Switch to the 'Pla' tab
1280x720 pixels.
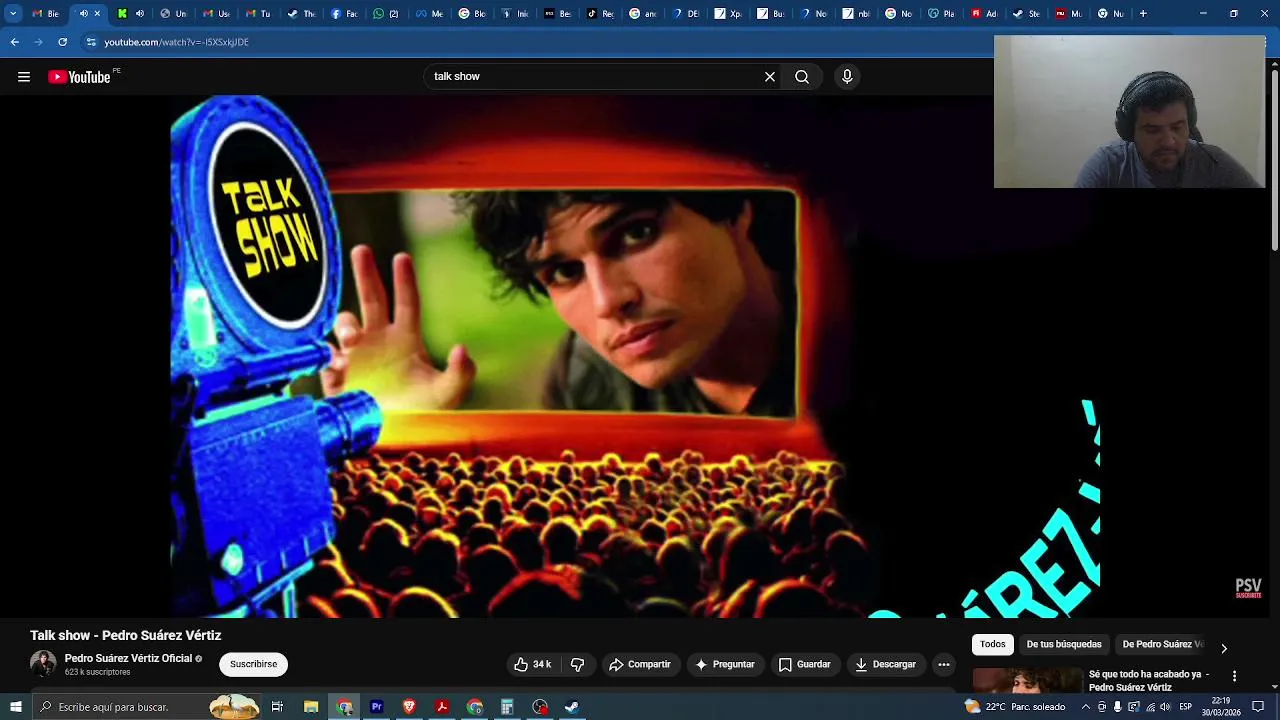(942, 14)
